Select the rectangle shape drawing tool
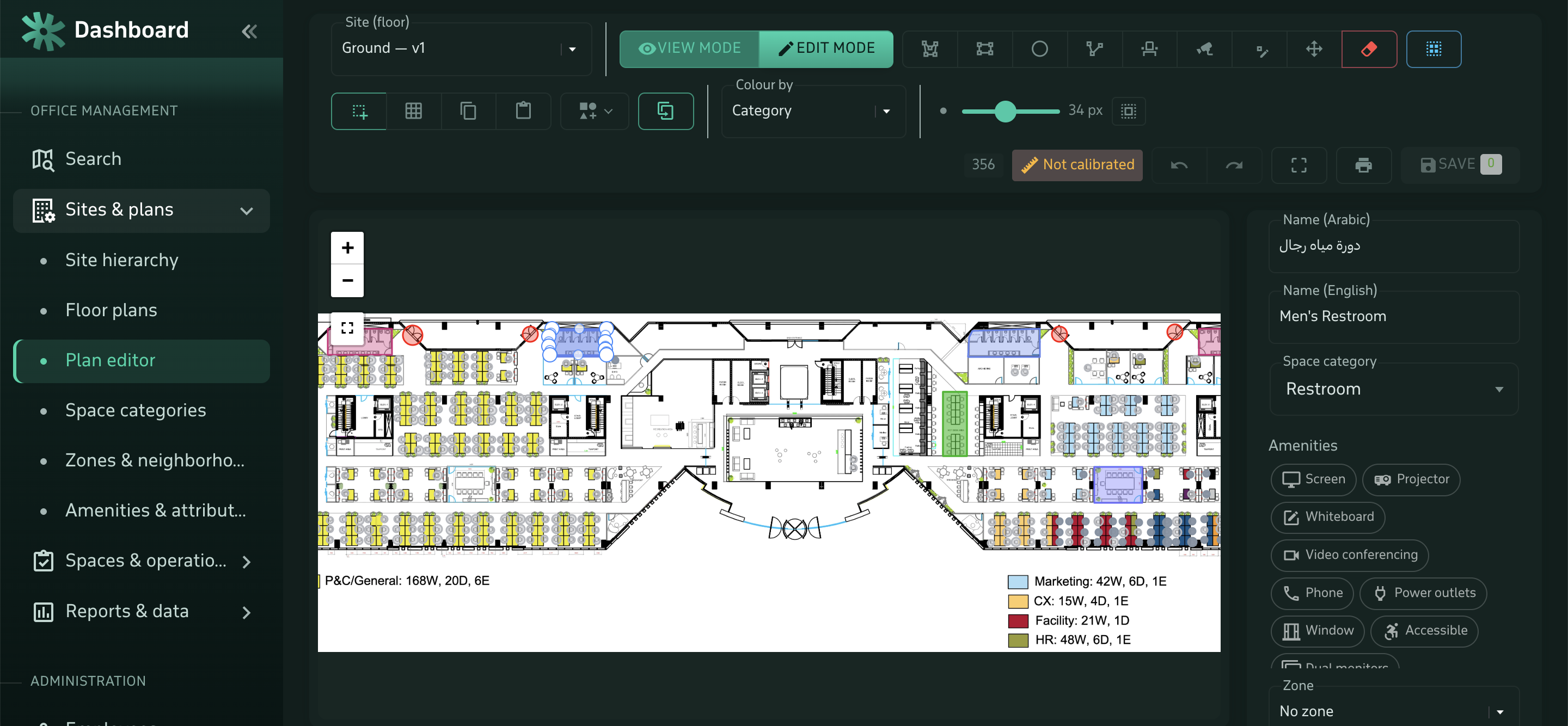This screenshot has width=1568, height=726. click(984, 48)
